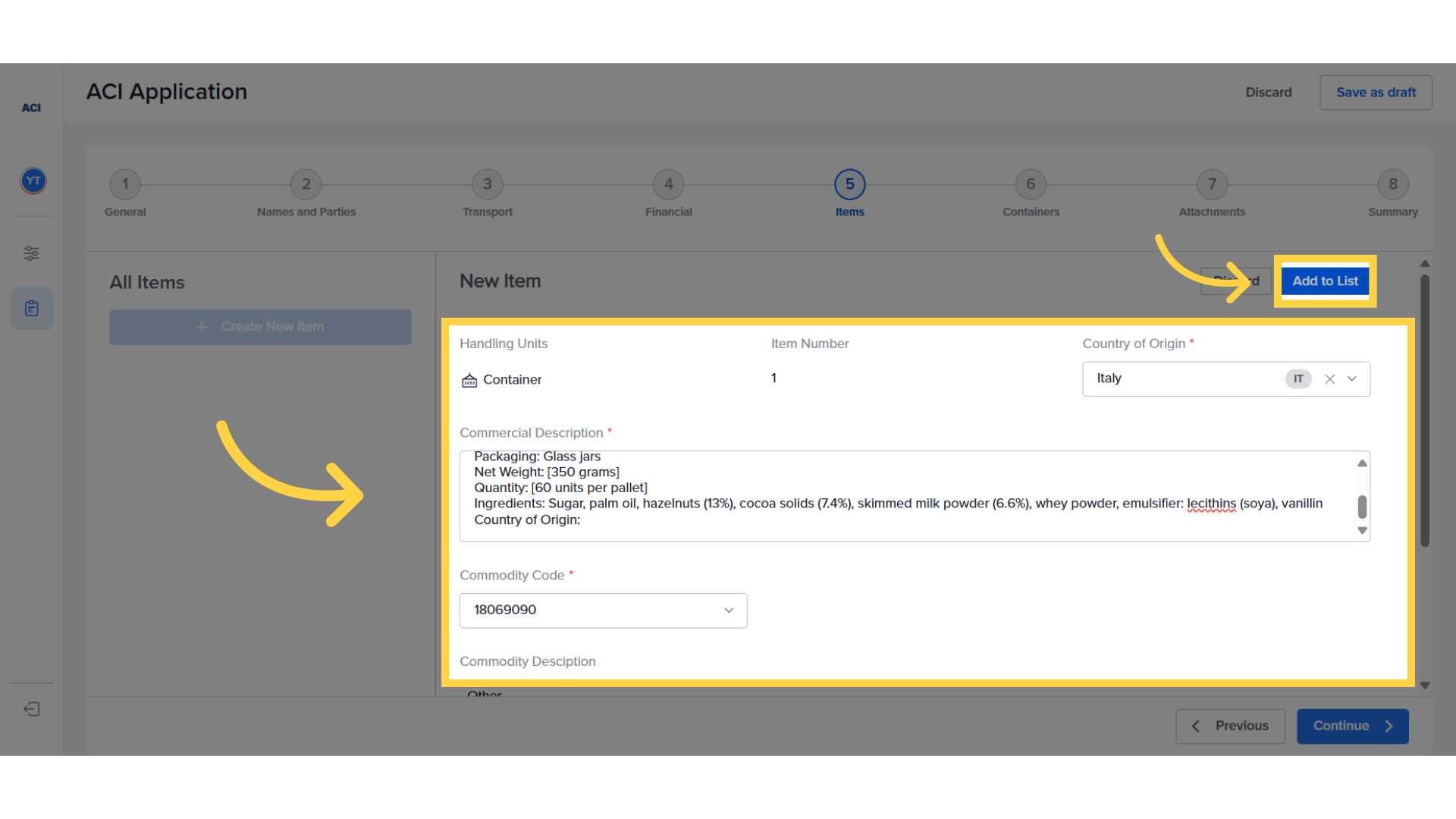
Task: Jump to step 3 Transport
Action: pyautogui.click(x=487, y=184)
